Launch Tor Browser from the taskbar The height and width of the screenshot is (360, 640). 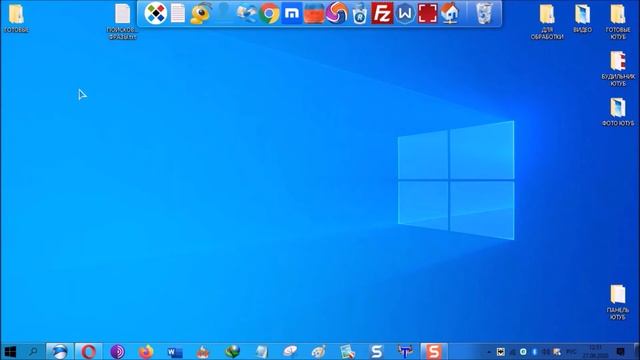[x=117, y=351]
